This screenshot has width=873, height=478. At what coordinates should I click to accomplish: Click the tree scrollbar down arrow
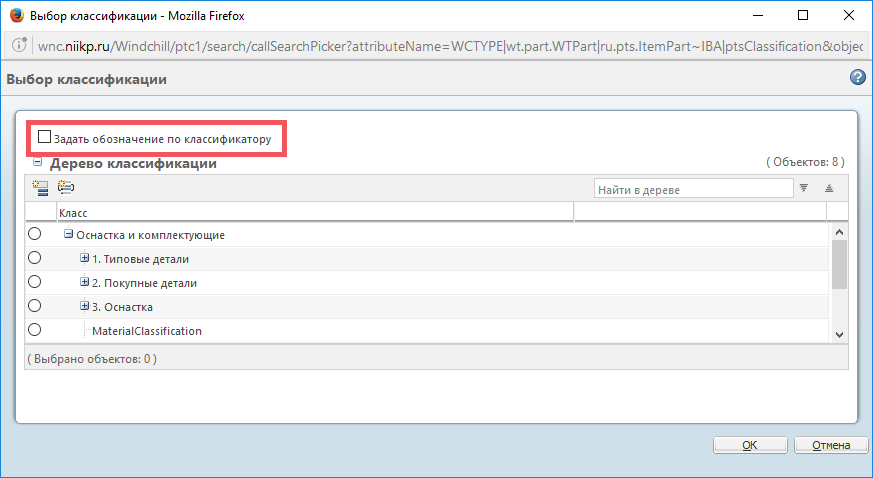840,335
